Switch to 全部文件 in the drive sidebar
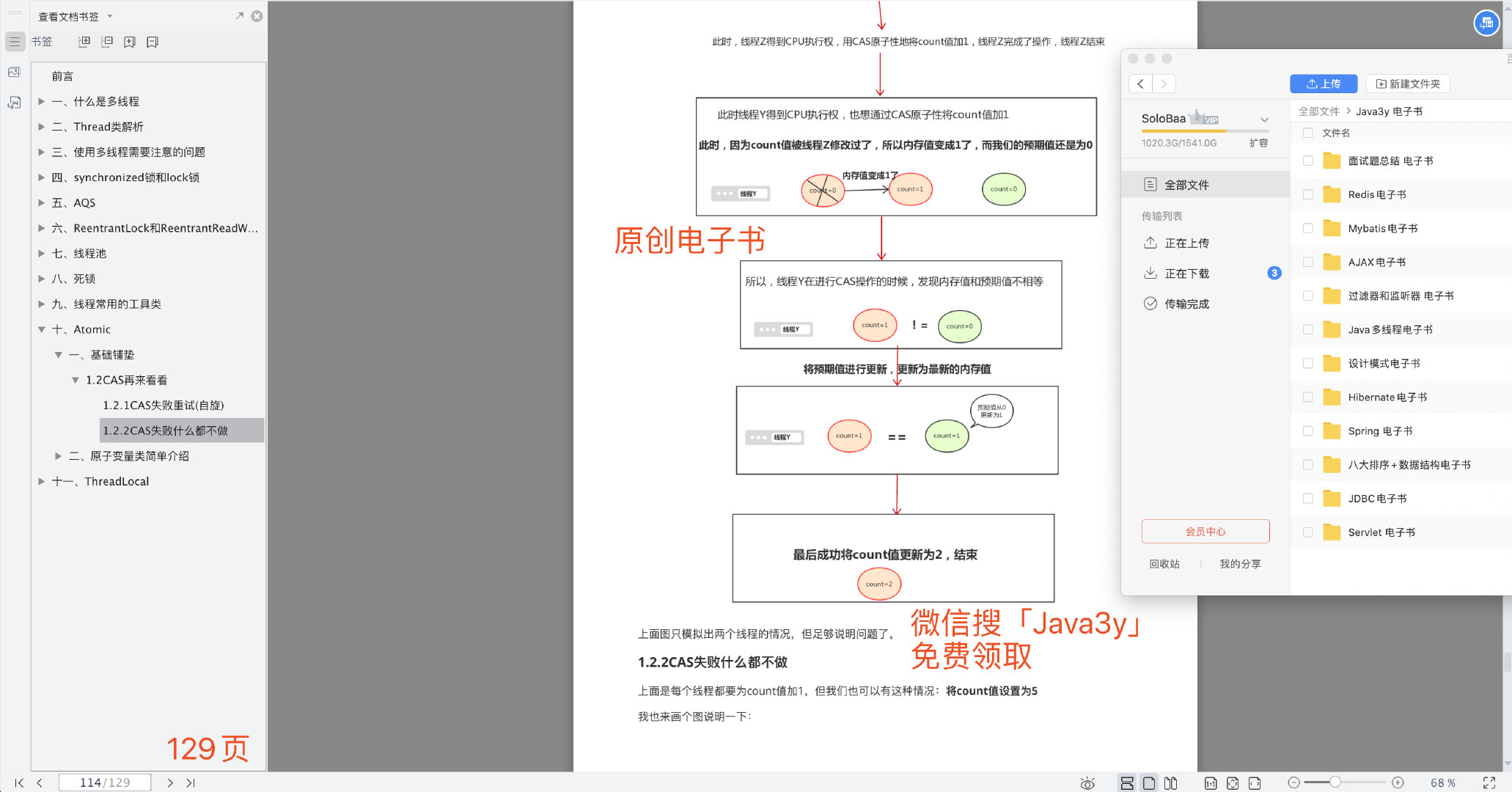Image resolution: width=1512 pixels, height=792 pixels. tap(1186, 184)
